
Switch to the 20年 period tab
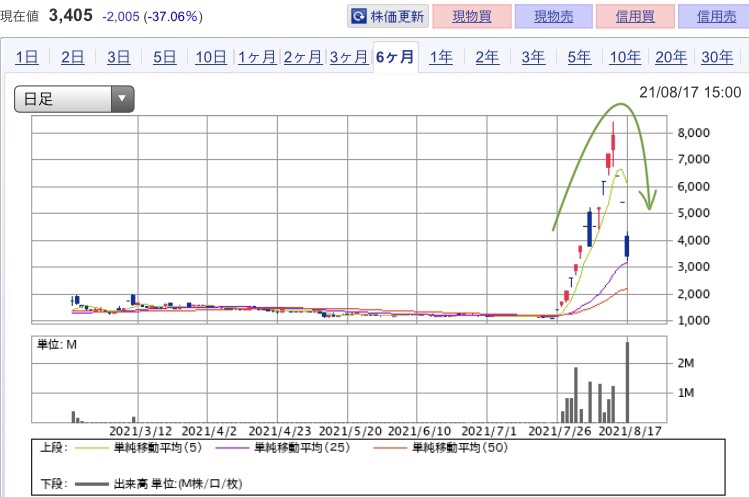[x=671, y=57]
